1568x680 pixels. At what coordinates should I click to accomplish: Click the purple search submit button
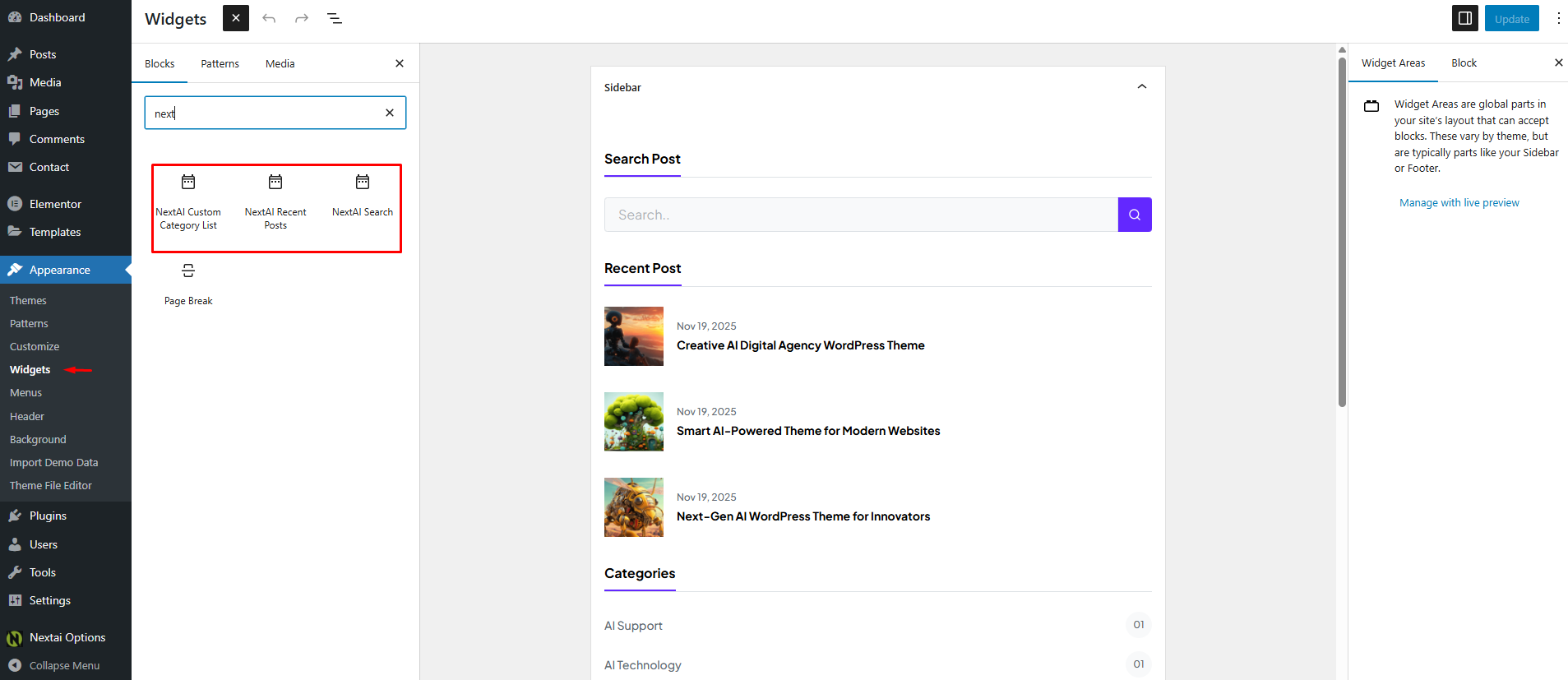1135,215
